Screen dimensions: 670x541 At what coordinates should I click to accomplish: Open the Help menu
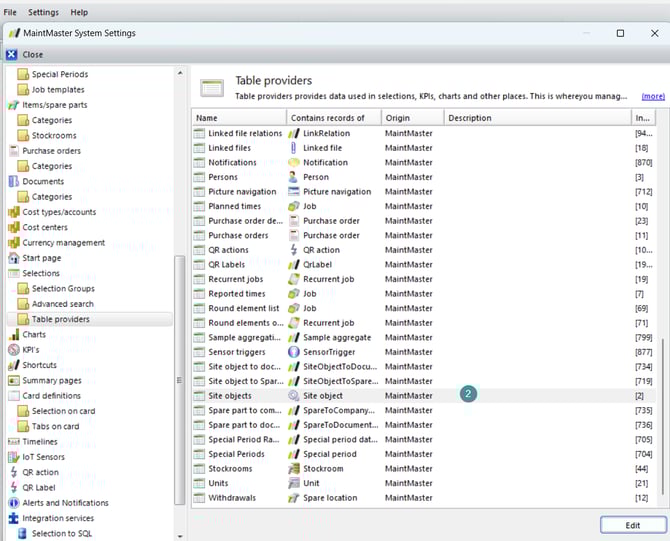[x=79, y=12]
